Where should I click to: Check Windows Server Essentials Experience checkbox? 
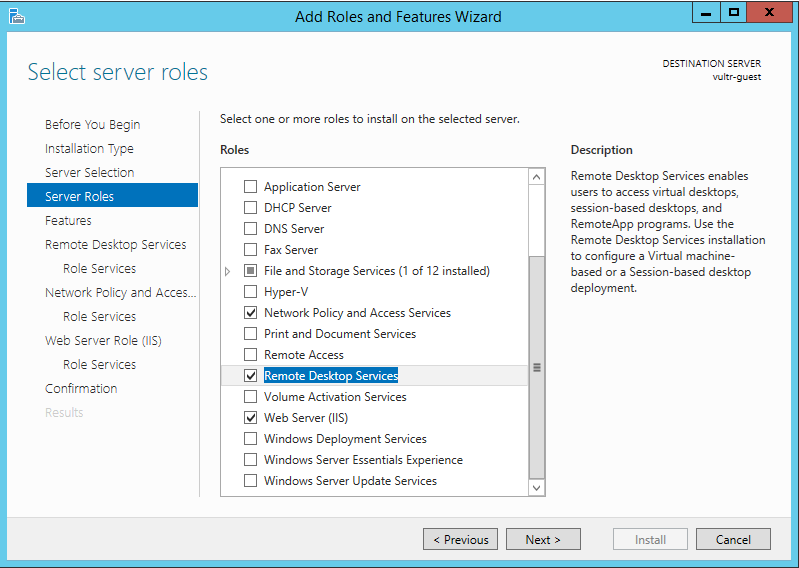(x=250, y=459)
